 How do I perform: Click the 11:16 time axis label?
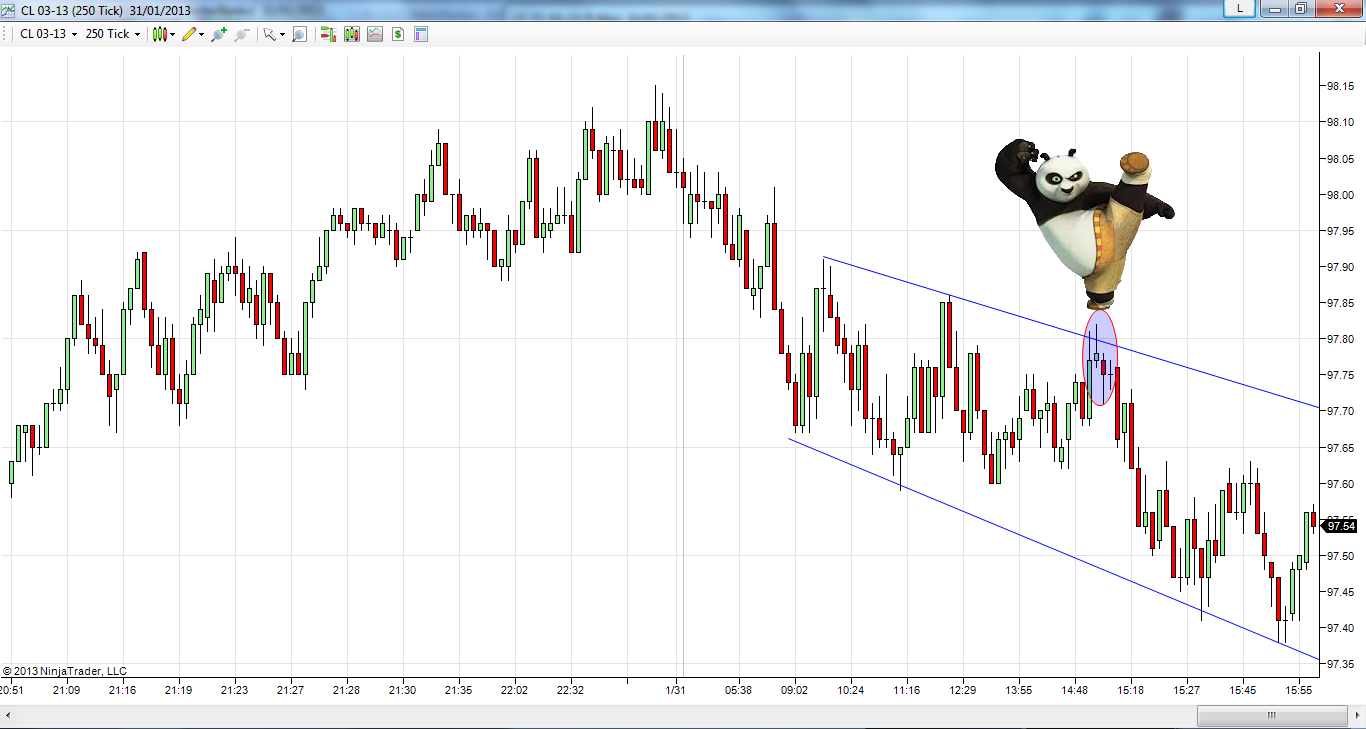pos(907,690)
